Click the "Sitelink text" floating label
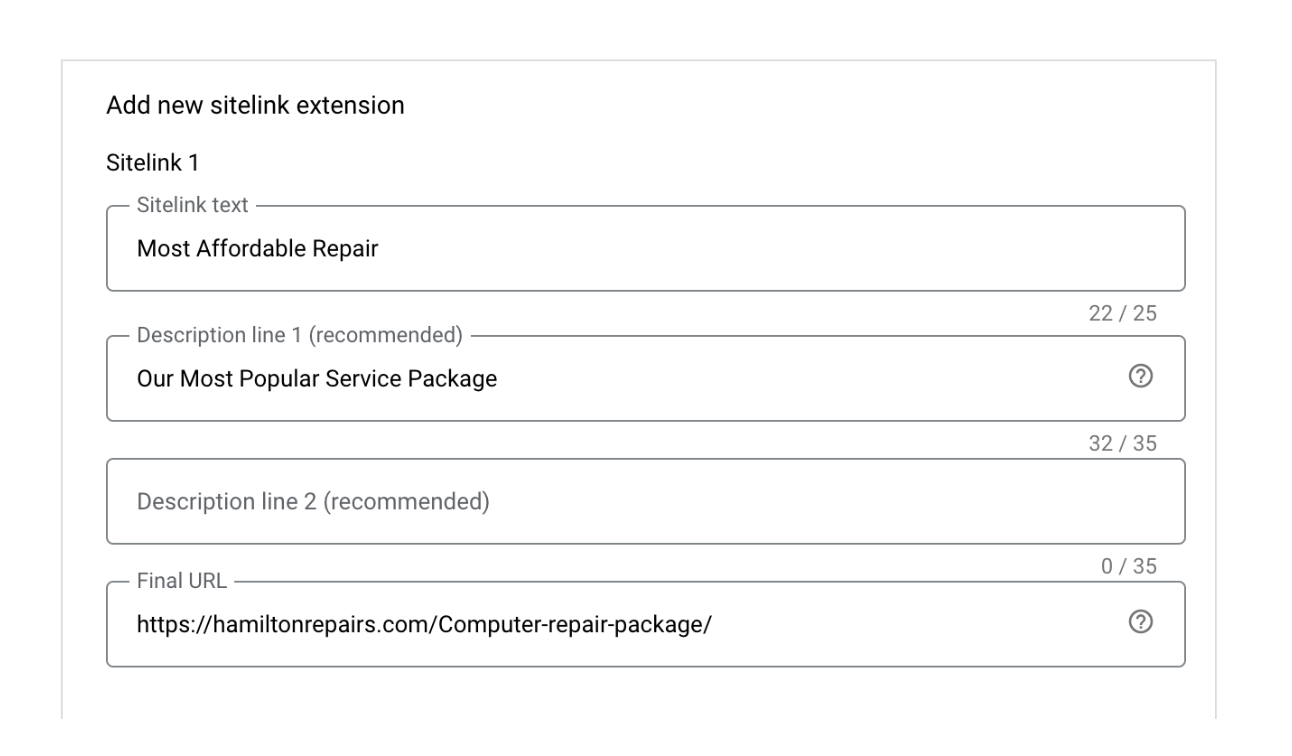Screen dimensions: 1292x756 pos(193,206)
